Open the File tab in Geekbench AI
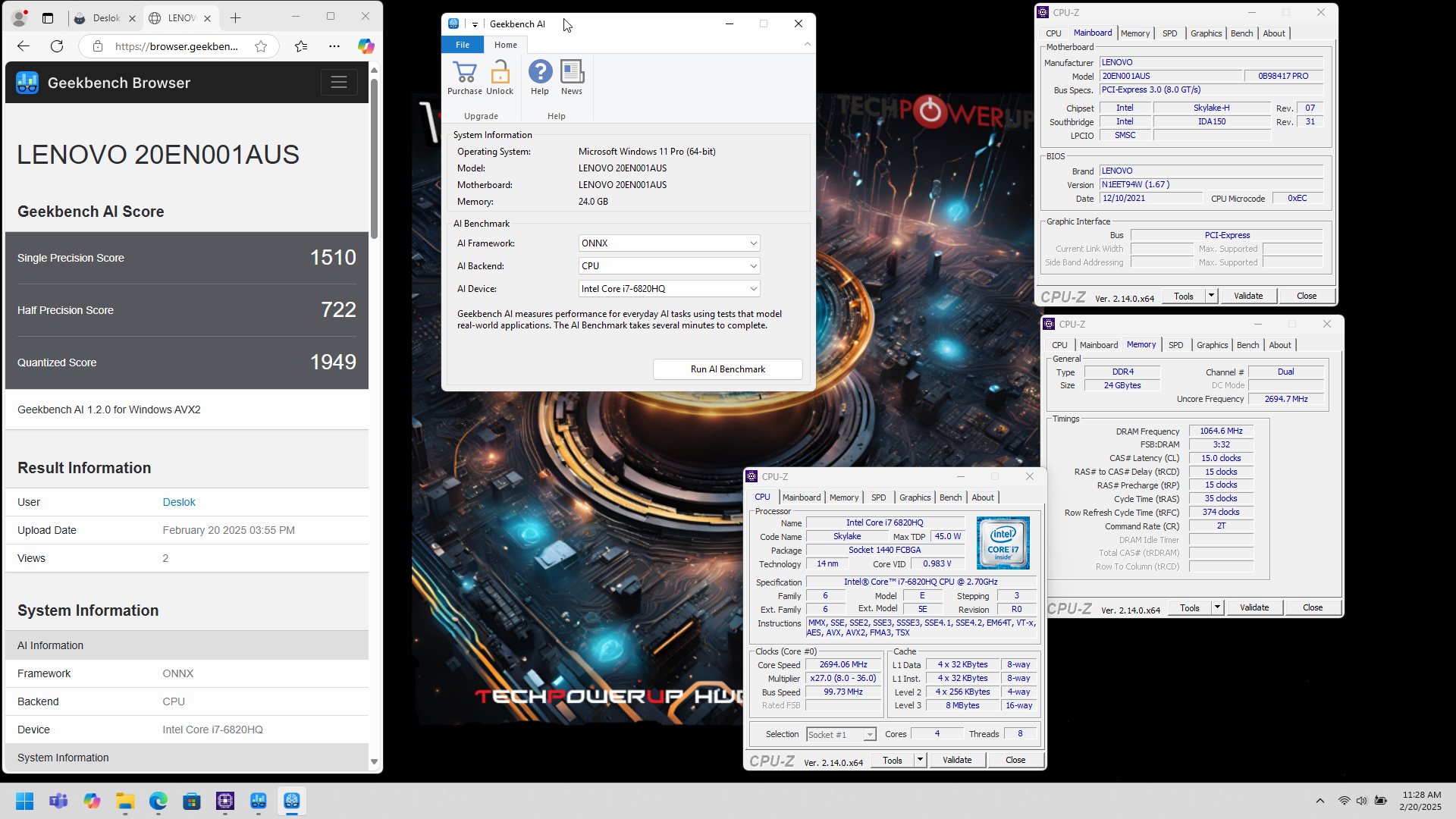 463,45
